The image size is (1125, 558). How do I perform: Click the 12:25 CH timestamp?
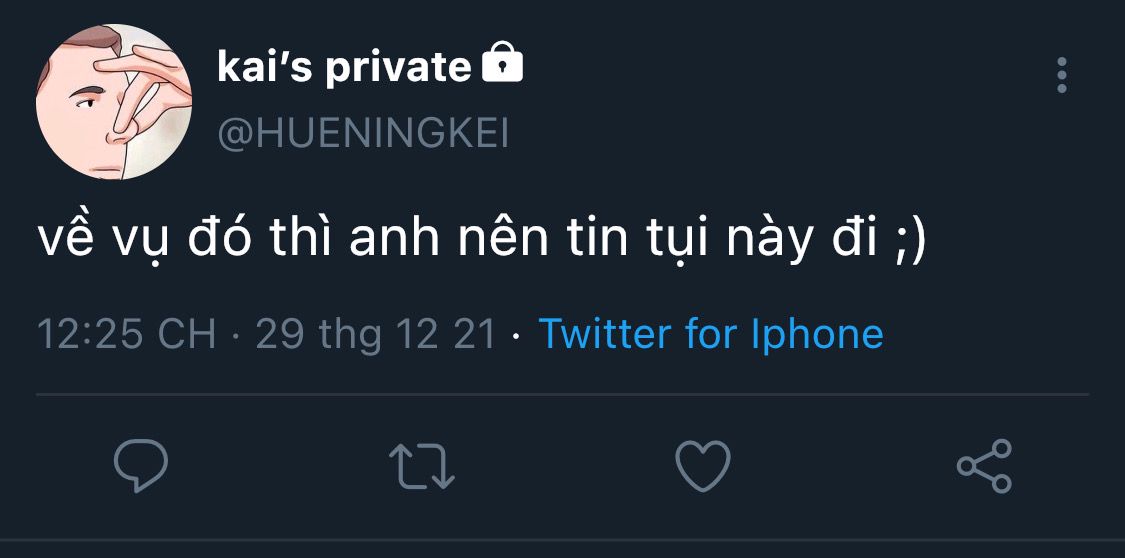click(126, 334)
